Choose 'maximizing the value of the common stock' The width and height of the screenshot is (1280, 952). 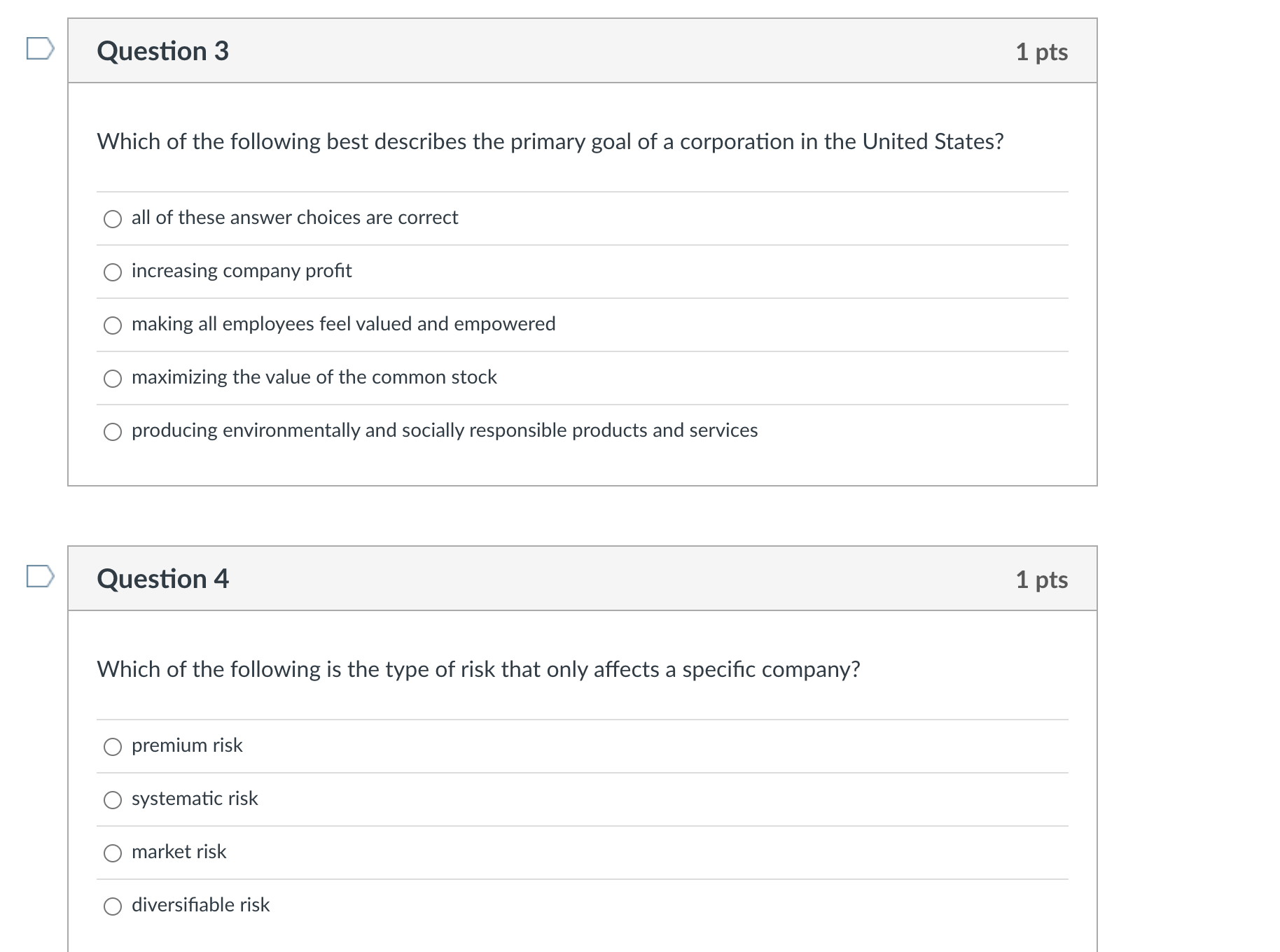(113, 379)
